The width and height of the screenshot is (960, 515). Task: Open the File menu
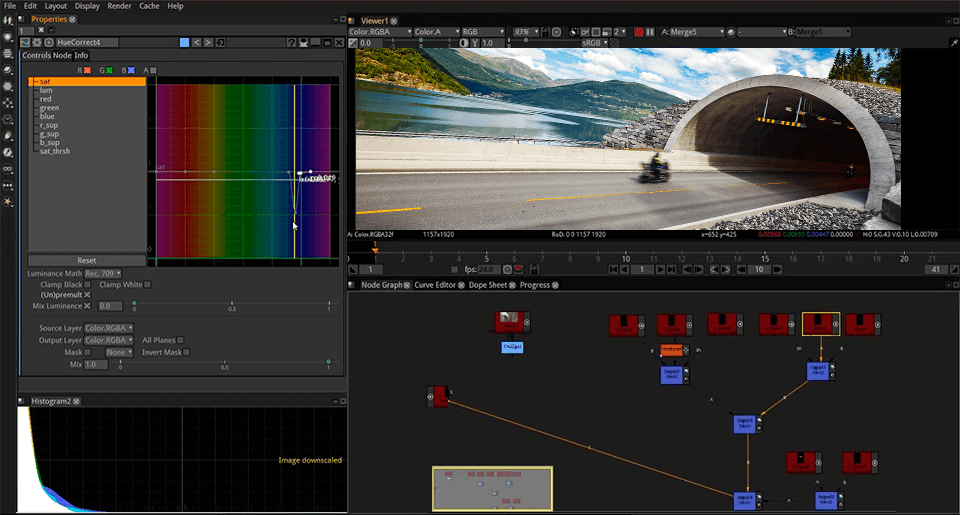tap(10, 6)
